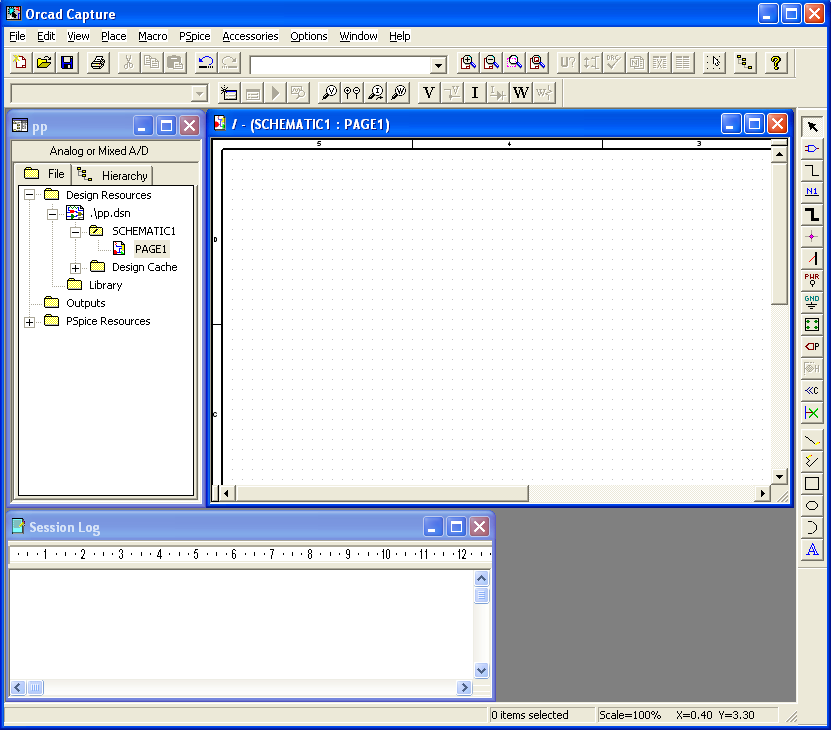The image size is (831, 730).
Task: Collapse the Design Resources folder
Action: (30, 195)
